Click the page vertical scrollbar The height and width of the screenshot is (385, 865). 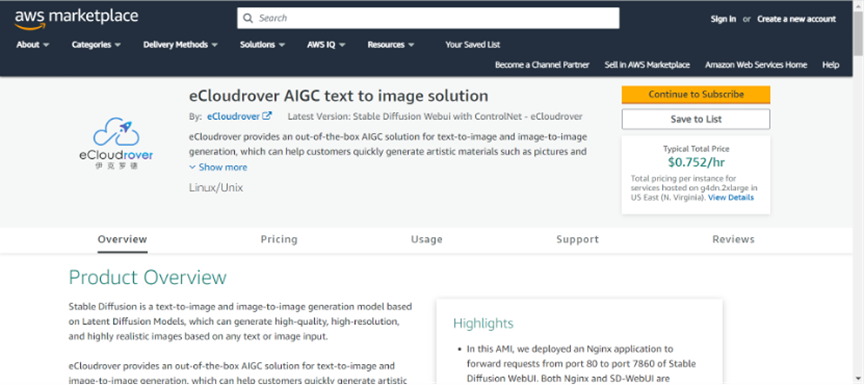click(858, 192)
